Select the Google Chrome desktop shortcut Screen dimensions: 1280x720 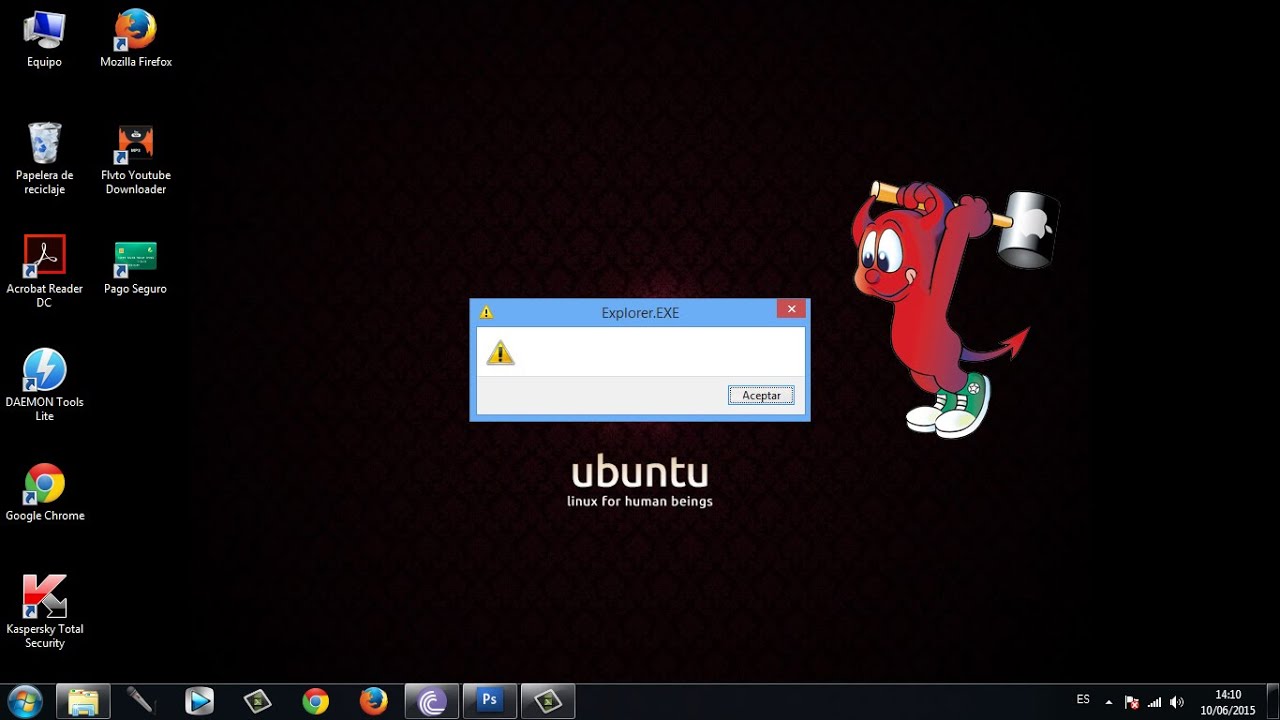[x=44, y=492]
